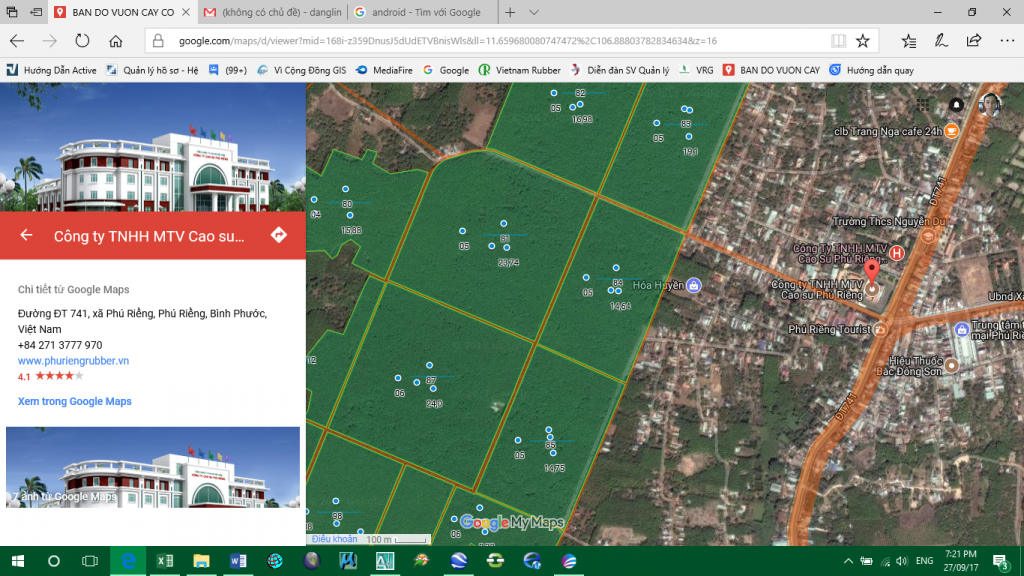The width and height of the screenshot is (1024, 576).
Task: Open Excel from the taskbar
Action: (165, 561)
